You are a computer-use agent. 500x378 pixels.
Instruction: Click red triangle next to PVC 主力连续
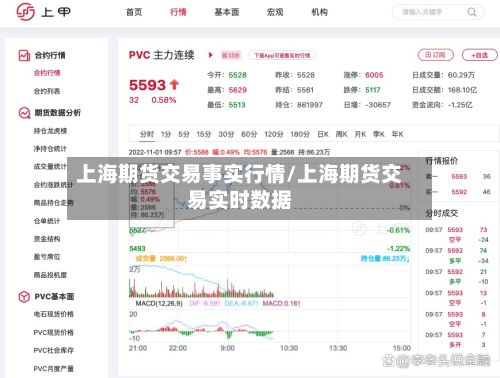tap(210, 55)
